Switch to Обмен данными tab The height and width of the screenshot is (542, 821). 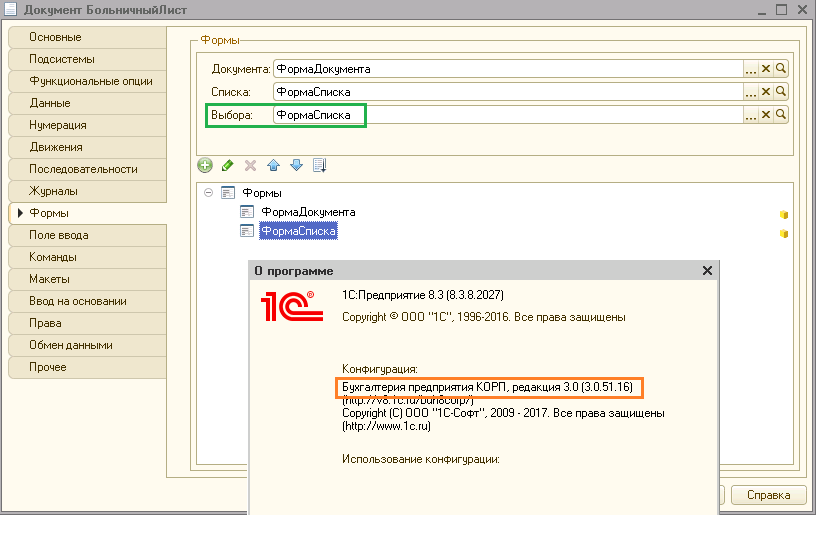88,345
